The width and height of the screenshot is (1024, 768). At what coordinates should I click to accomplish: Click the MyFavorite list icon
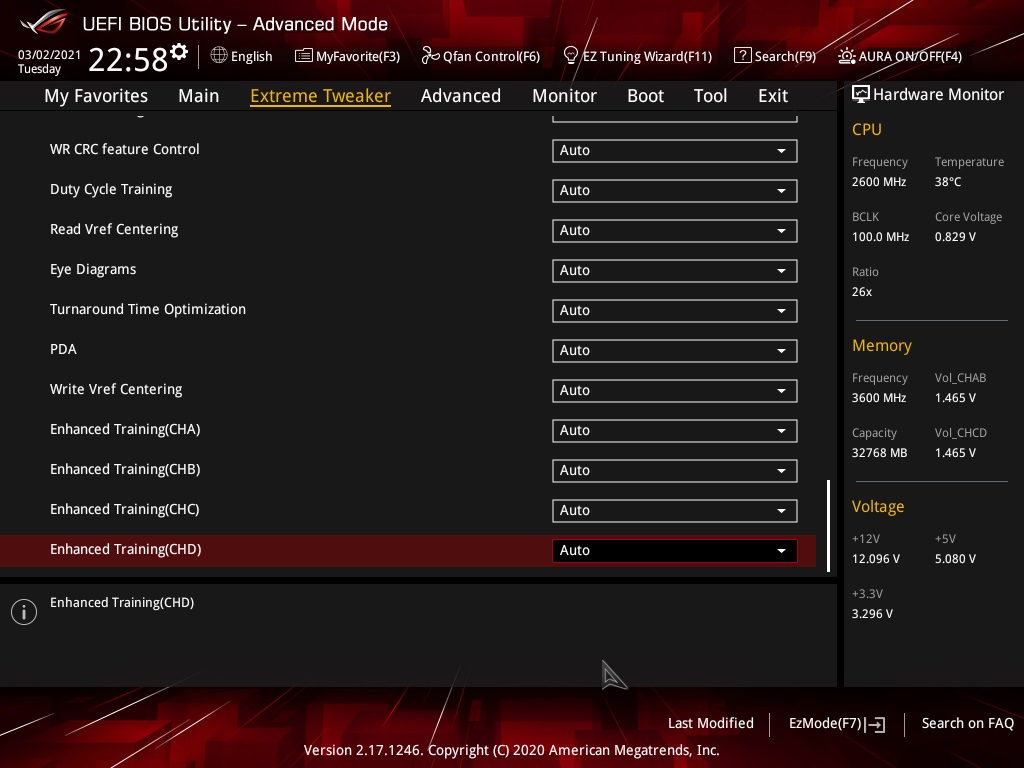[304, 56]
